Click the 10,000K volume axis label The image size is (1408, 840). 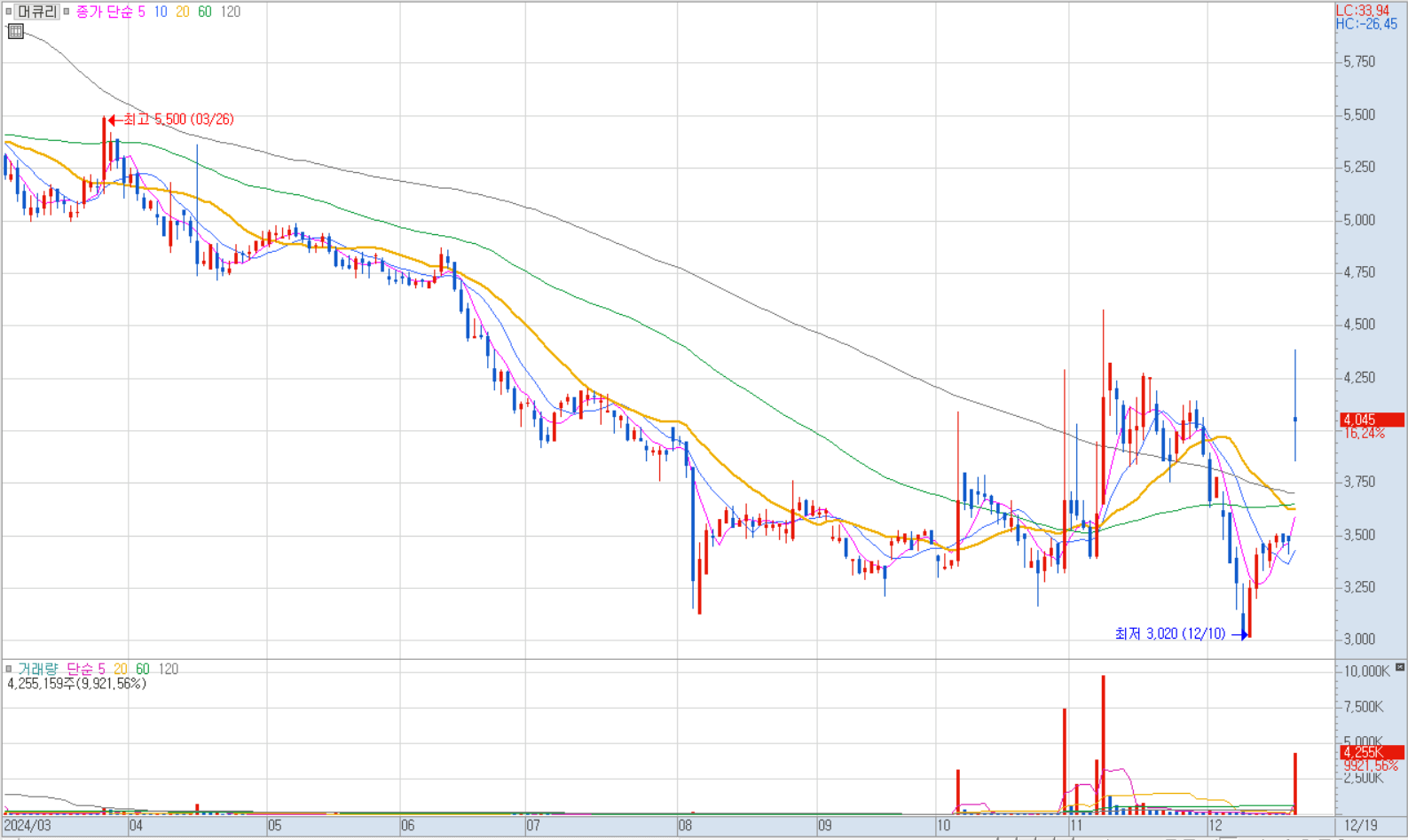(x=1366, y=671)
